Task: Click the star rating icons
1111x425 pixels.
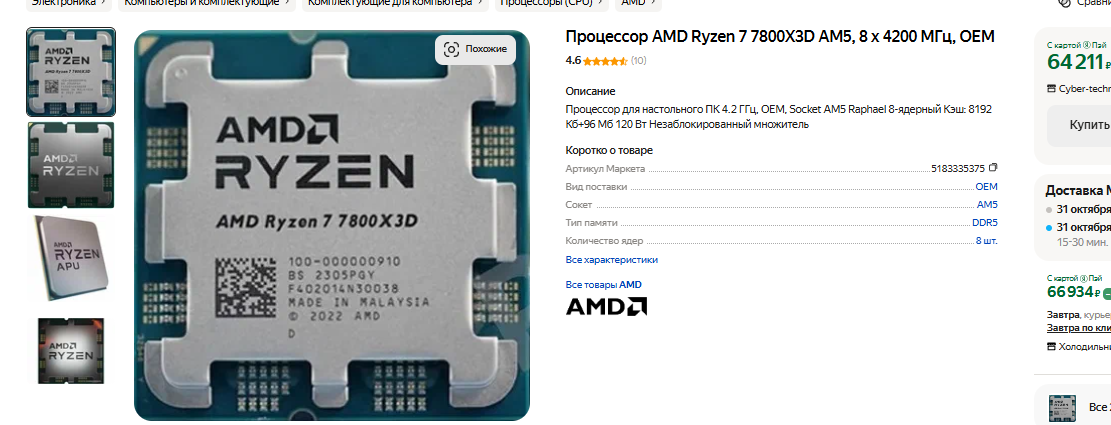Action: 605,61
